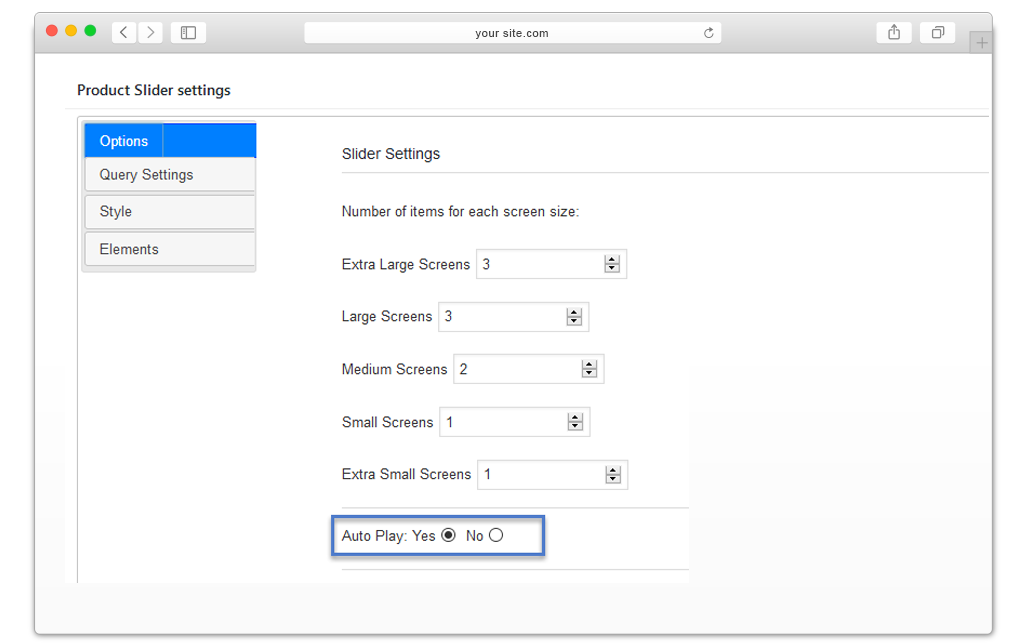The width and height of the screenshot is (1024, 643).
Task: Click the Extra Small Screens number field
Action: (x=552, y=475)
